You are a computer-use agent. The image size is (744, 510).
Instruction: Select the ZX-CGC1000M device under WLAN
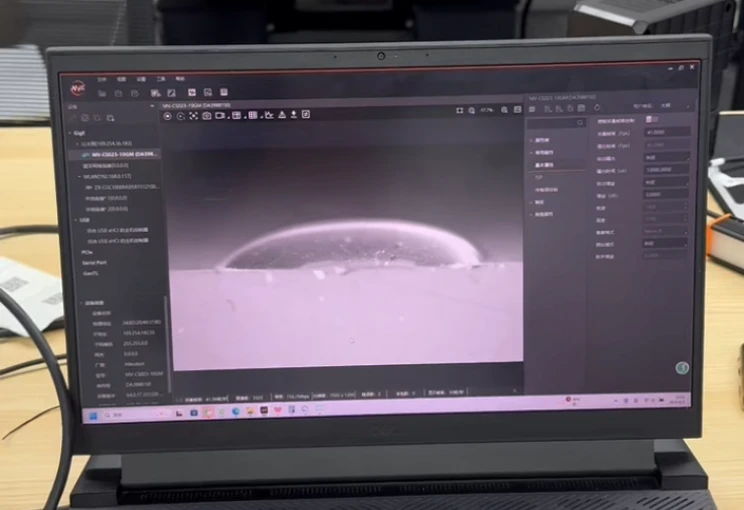(x=122, y=187)
